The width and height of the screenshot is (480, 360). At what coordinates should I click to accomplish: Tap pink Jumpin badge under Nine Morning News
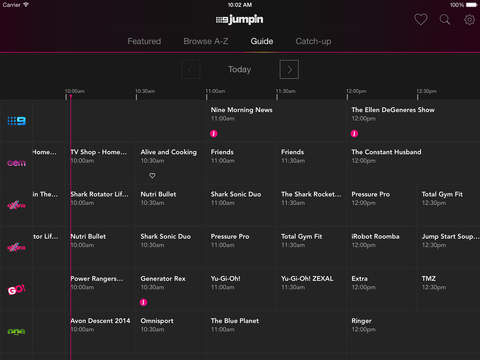click(x=214, y=134)
